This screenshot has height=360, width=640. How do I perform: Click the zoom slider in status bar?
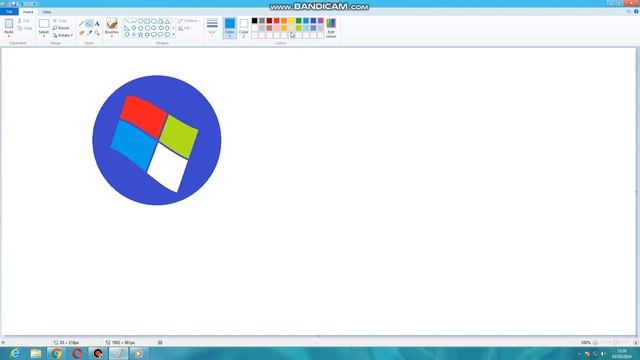click(615, 342)
